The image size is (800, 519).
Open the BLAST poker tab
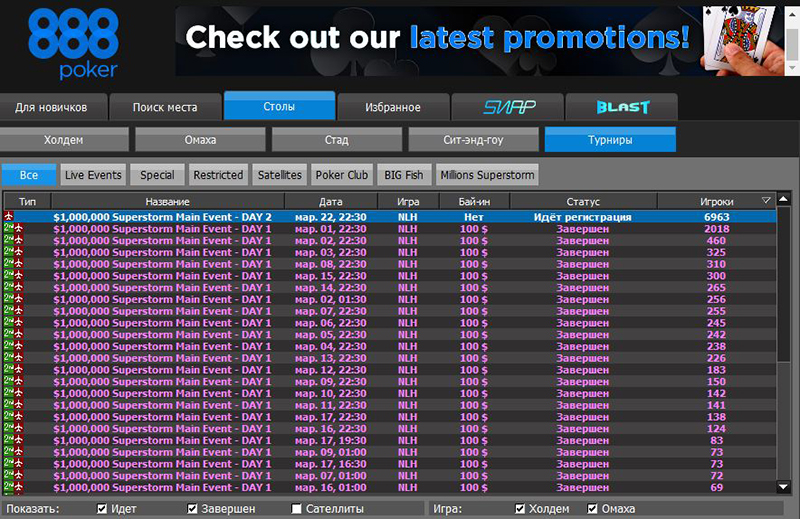[x=621, y=107]
